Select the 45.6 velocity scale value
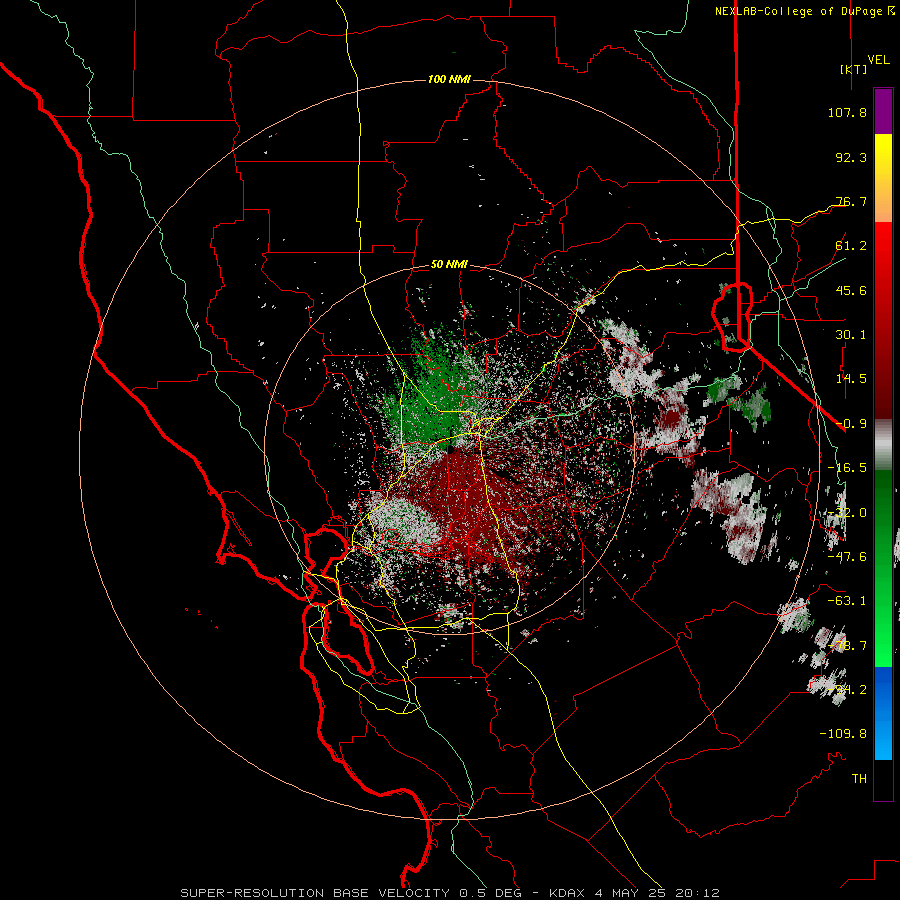The image size is (900, 900). click(x=851, y=290)
